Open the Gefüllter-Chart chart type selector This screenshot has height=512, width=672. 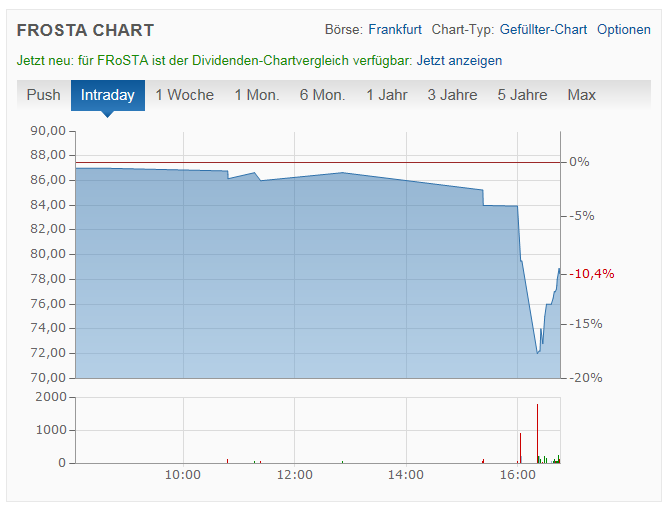pos(543,30)
